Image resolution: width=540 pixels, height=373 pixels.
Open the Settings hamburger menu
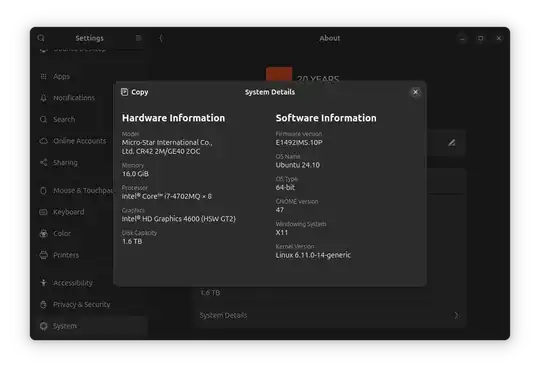pyautogui.click(x=138, y=38)
